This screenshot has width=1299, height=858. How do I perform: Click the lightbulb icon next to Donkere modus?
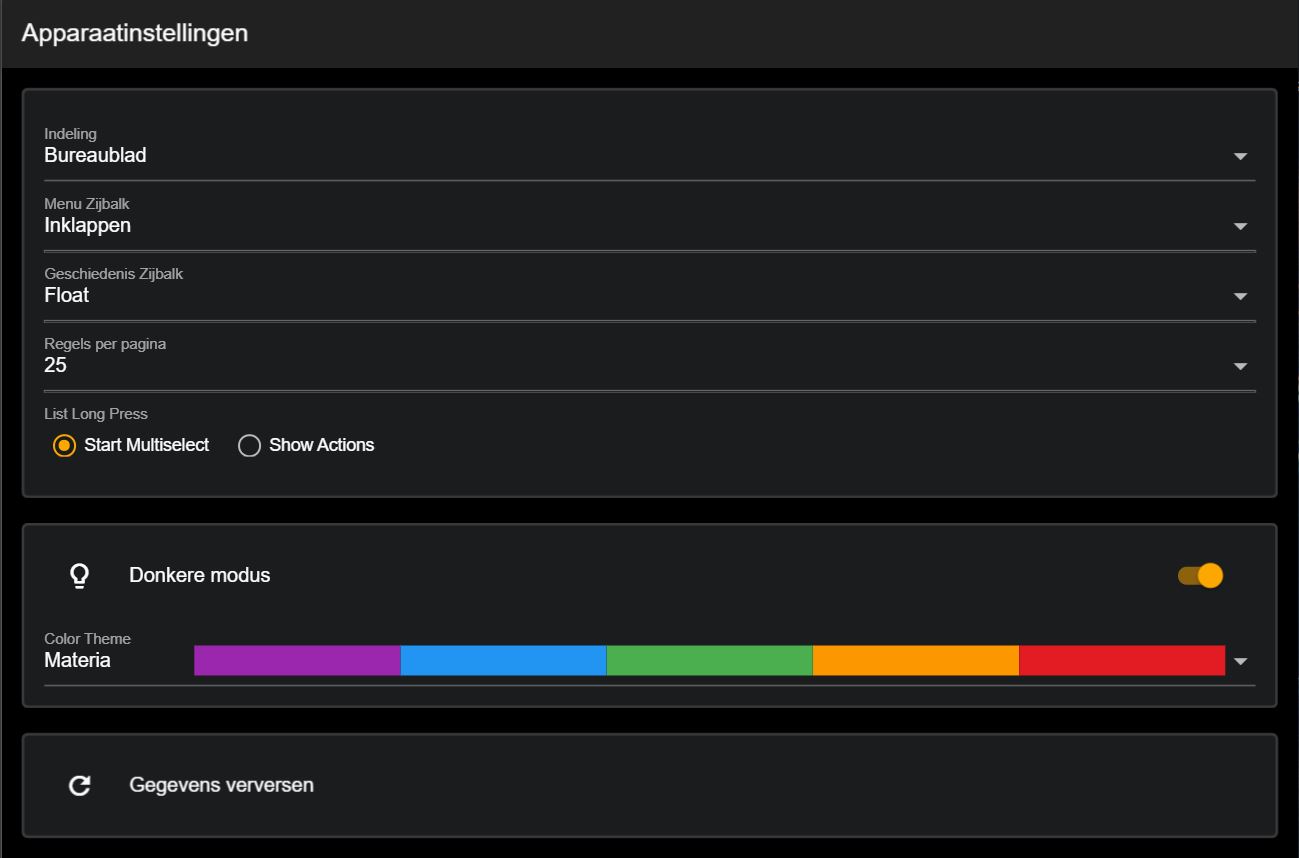pyautogui.click(x=79, y=574)
